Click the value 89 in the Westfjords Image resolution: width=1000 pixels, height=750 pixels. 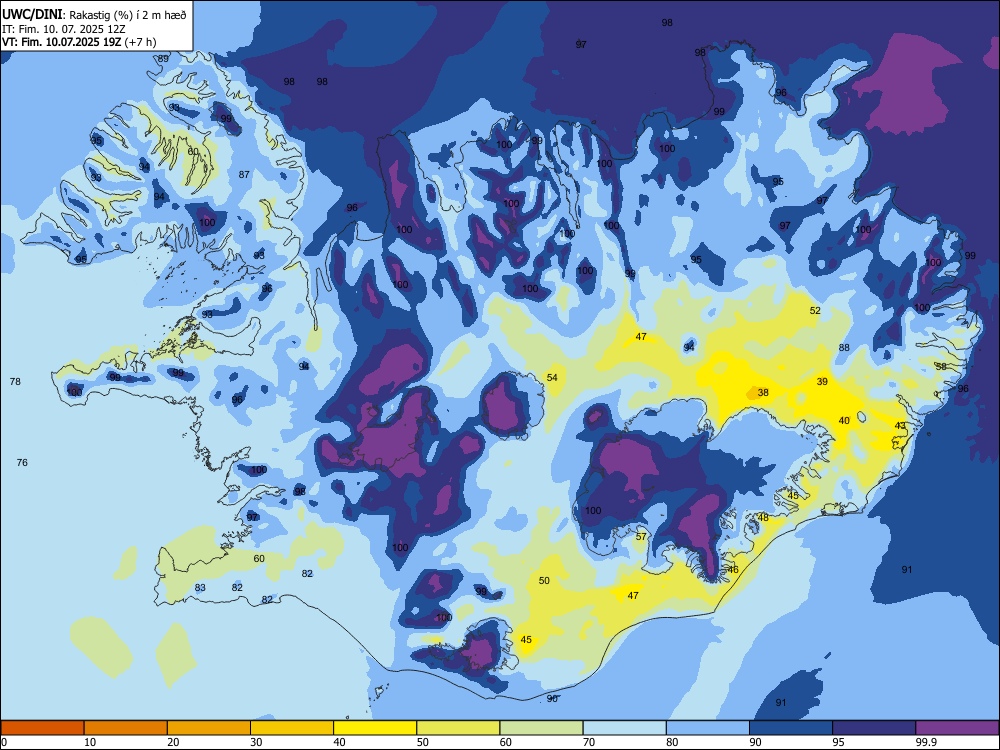(163, 59)
